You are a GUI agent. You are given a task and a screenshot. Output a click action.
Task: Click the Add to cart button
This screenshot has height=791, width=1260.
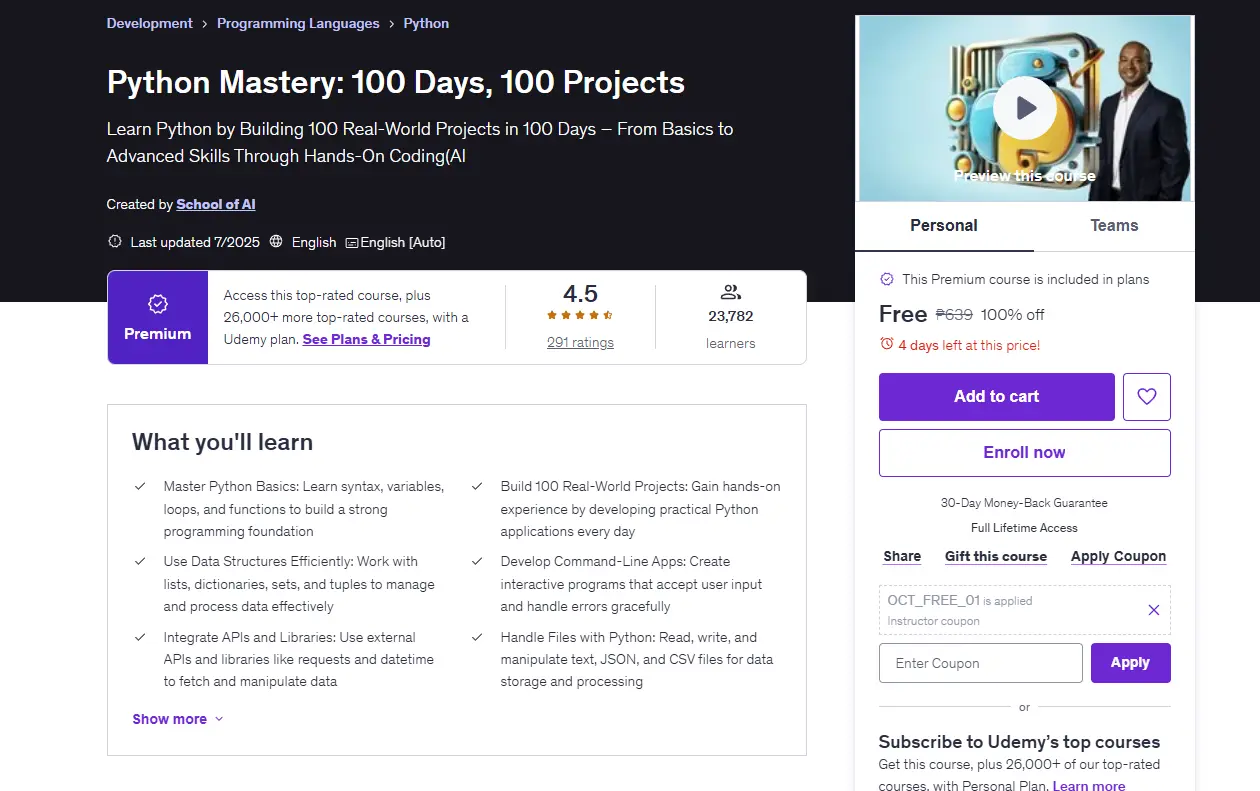pyautogui.click(x=996, y=397)
